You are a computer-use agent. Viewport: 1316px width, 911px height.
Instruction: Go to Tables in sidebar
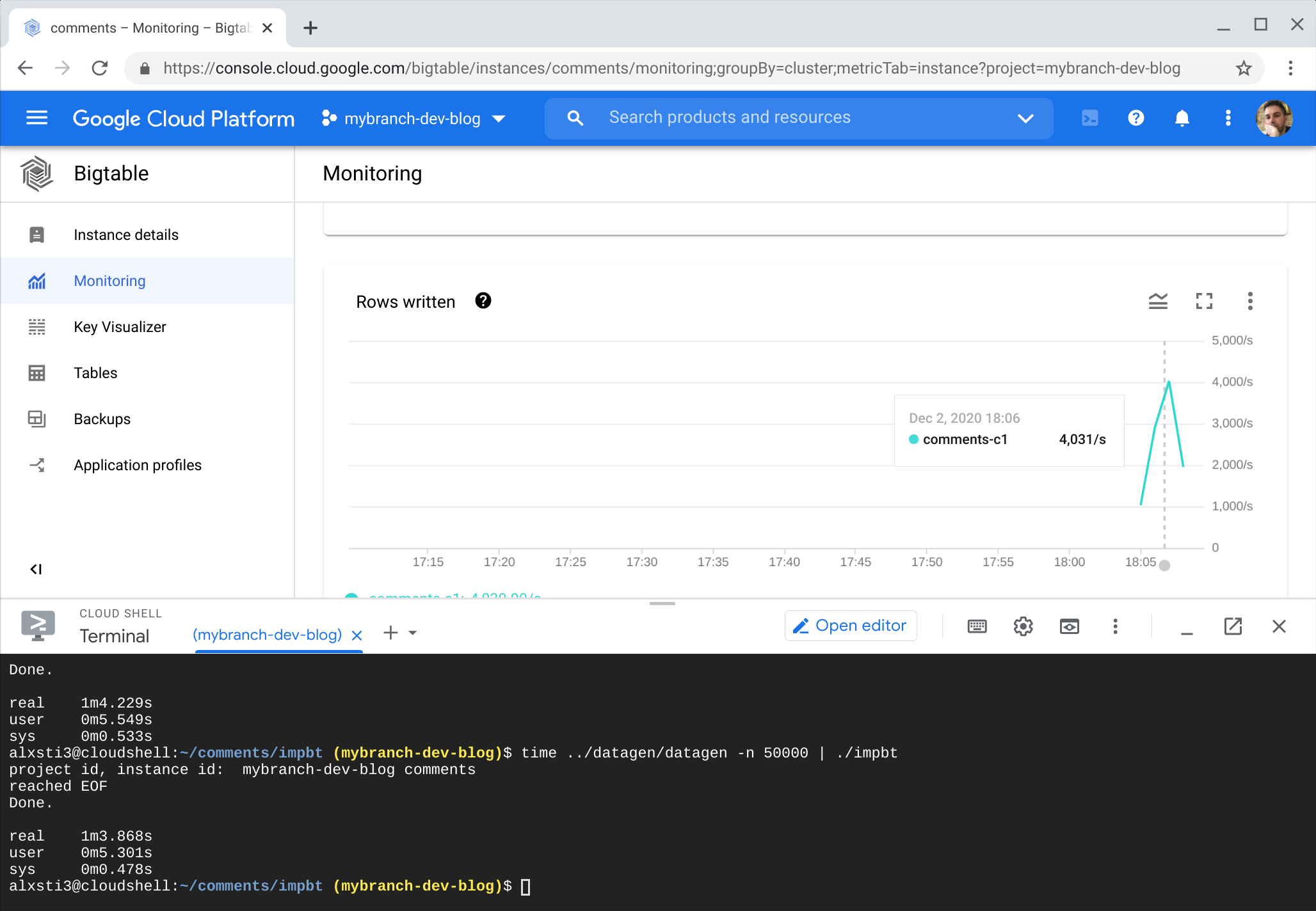coord(147,373)
